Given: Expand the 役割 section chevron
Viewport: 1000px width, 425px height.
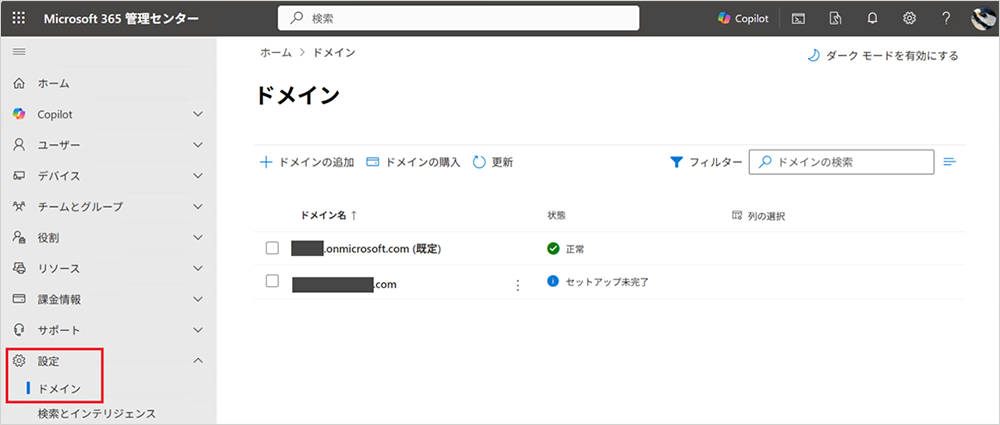Looking at the screenshot, I should coord(198,237).
